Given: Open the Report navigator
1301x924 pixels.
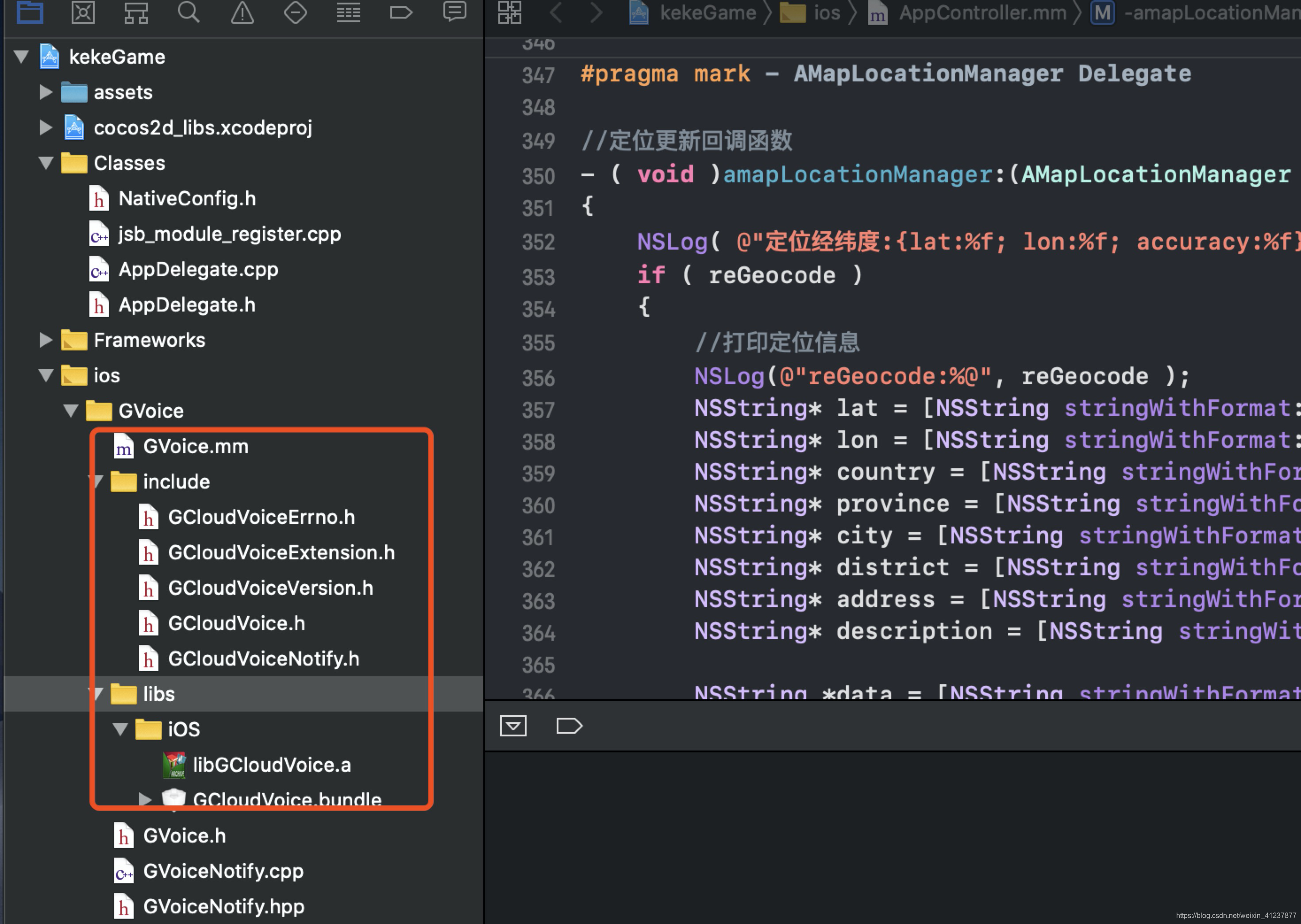Looking at the screenshot, I should pos(454,12).
